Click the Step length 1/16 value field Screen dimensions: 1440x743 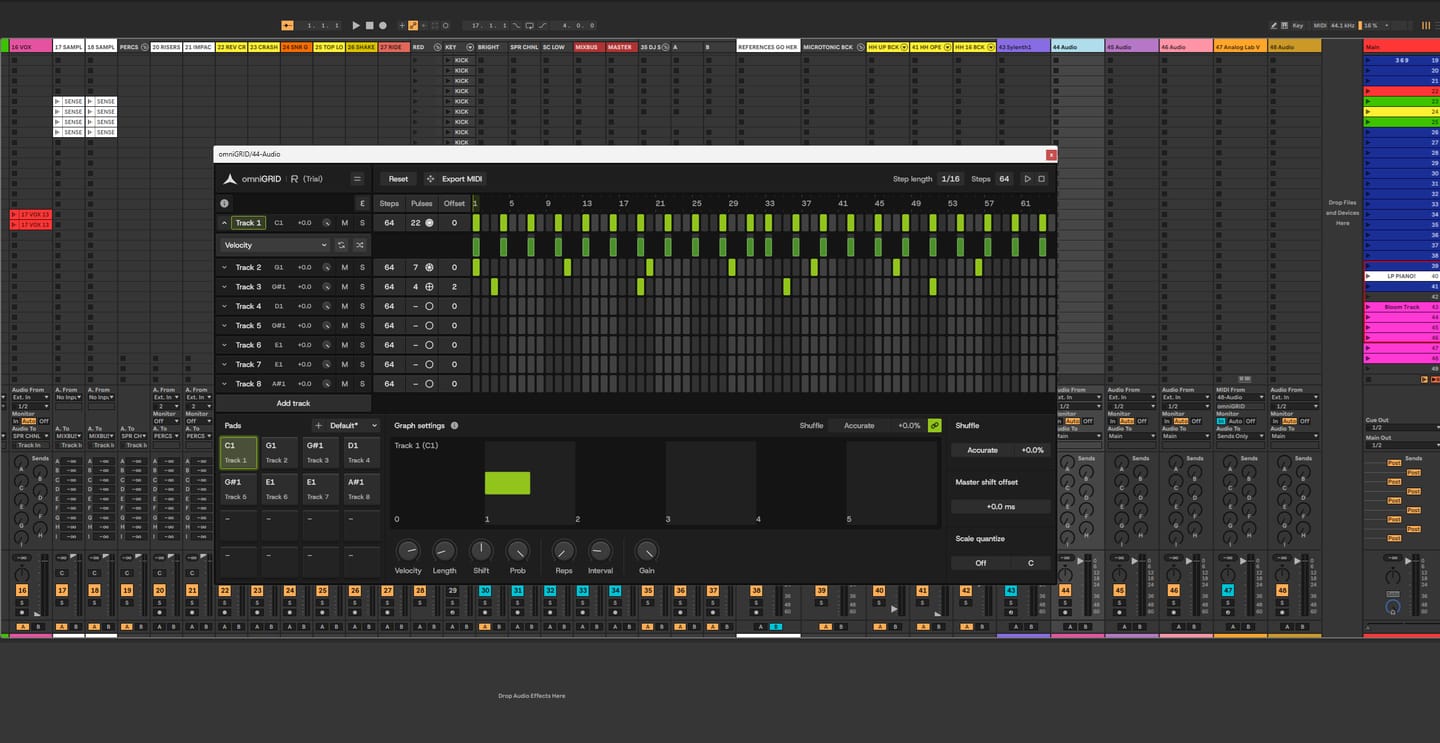(950, 179)
